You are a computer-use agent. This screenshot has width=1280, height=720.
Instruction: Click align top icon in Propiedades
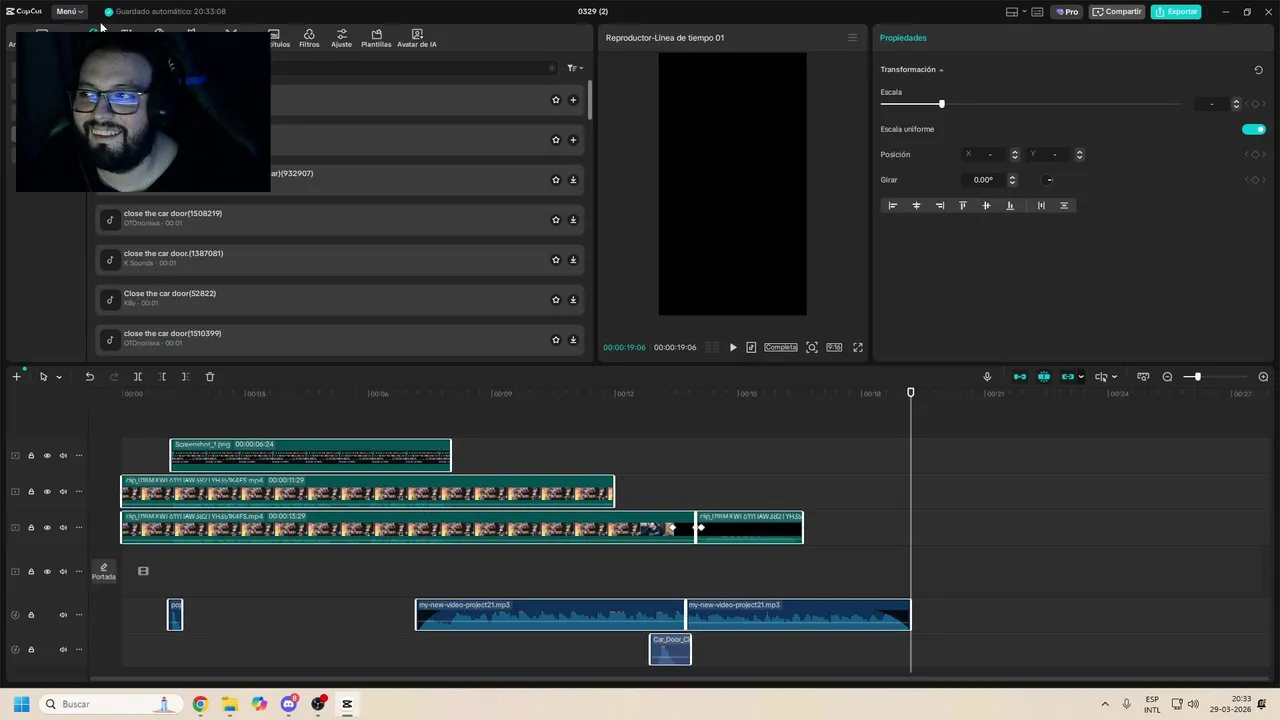963,205
